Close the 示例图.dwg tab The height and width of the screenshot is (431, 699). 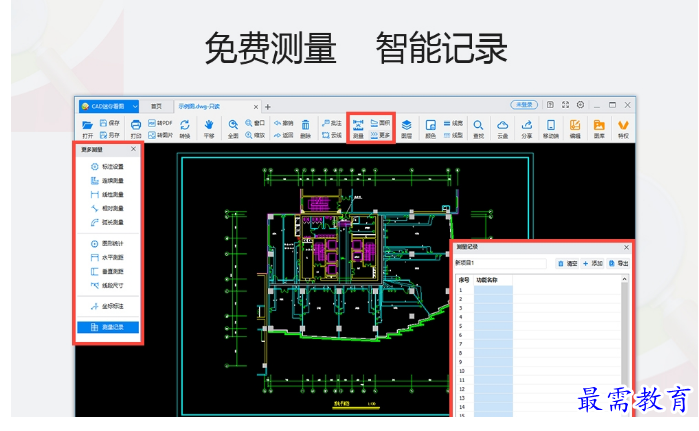pos(256,107)
